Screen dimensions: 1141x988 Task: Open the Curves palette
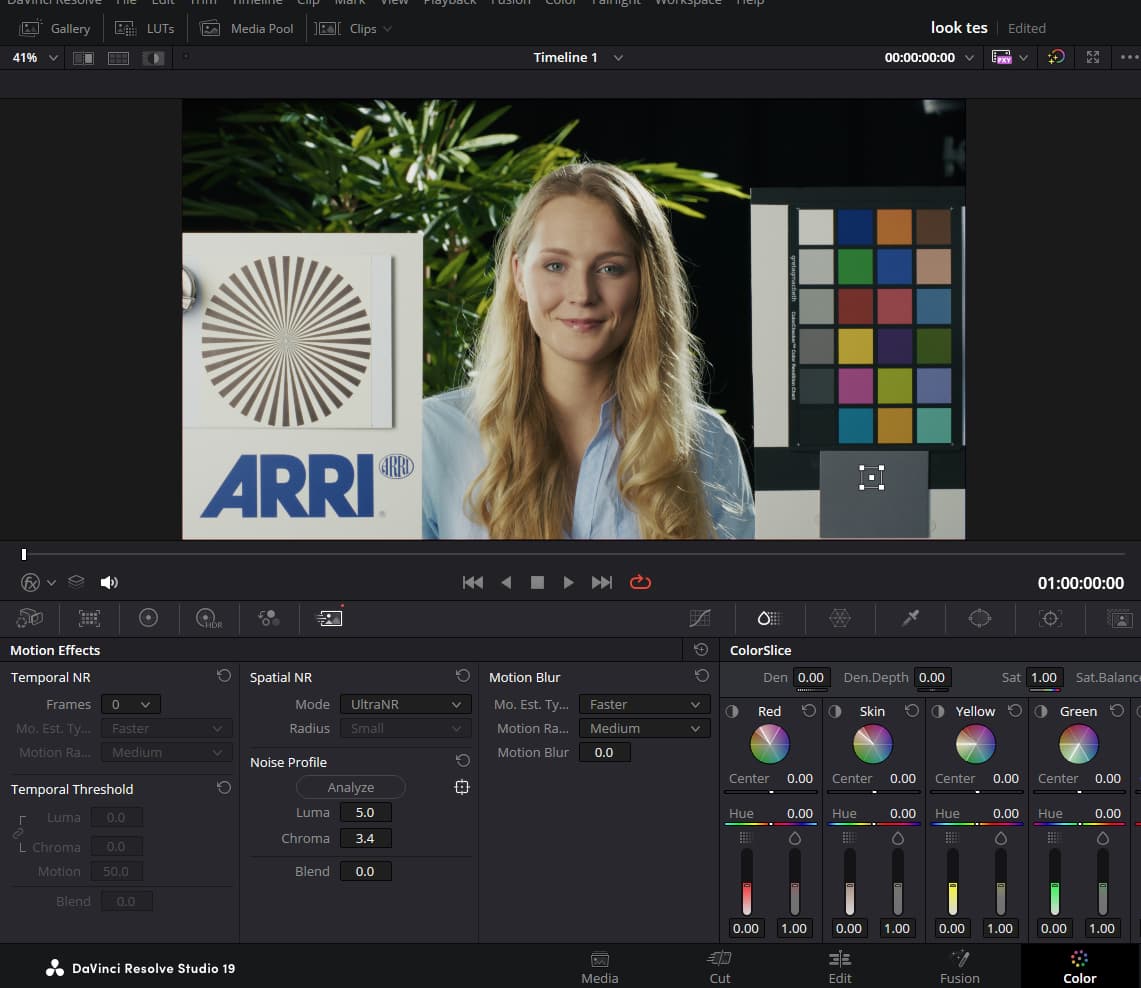point(700,618)
